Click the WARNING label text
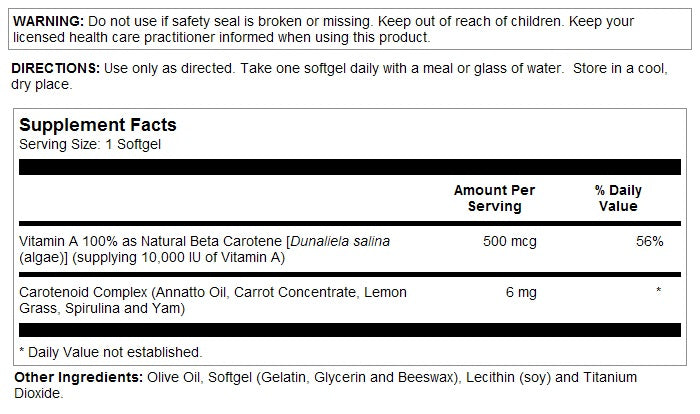Viewport: 700px width, 414px height. tap(48, 21)
